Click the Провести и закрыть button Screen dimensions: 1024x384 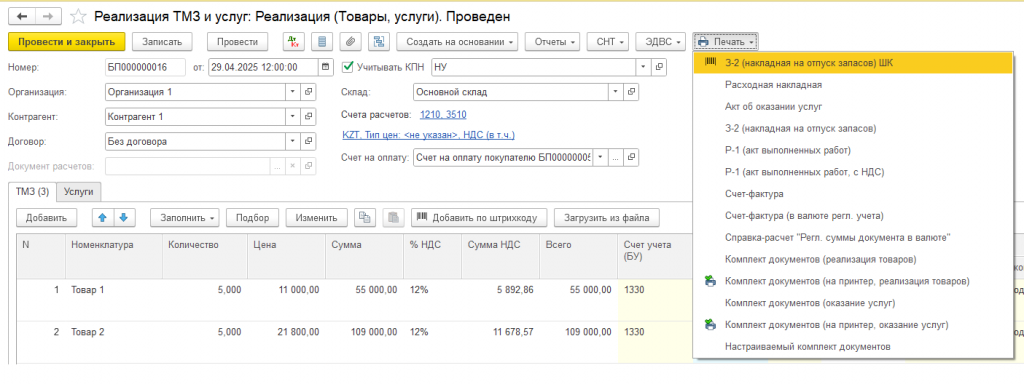click(67, 42)
